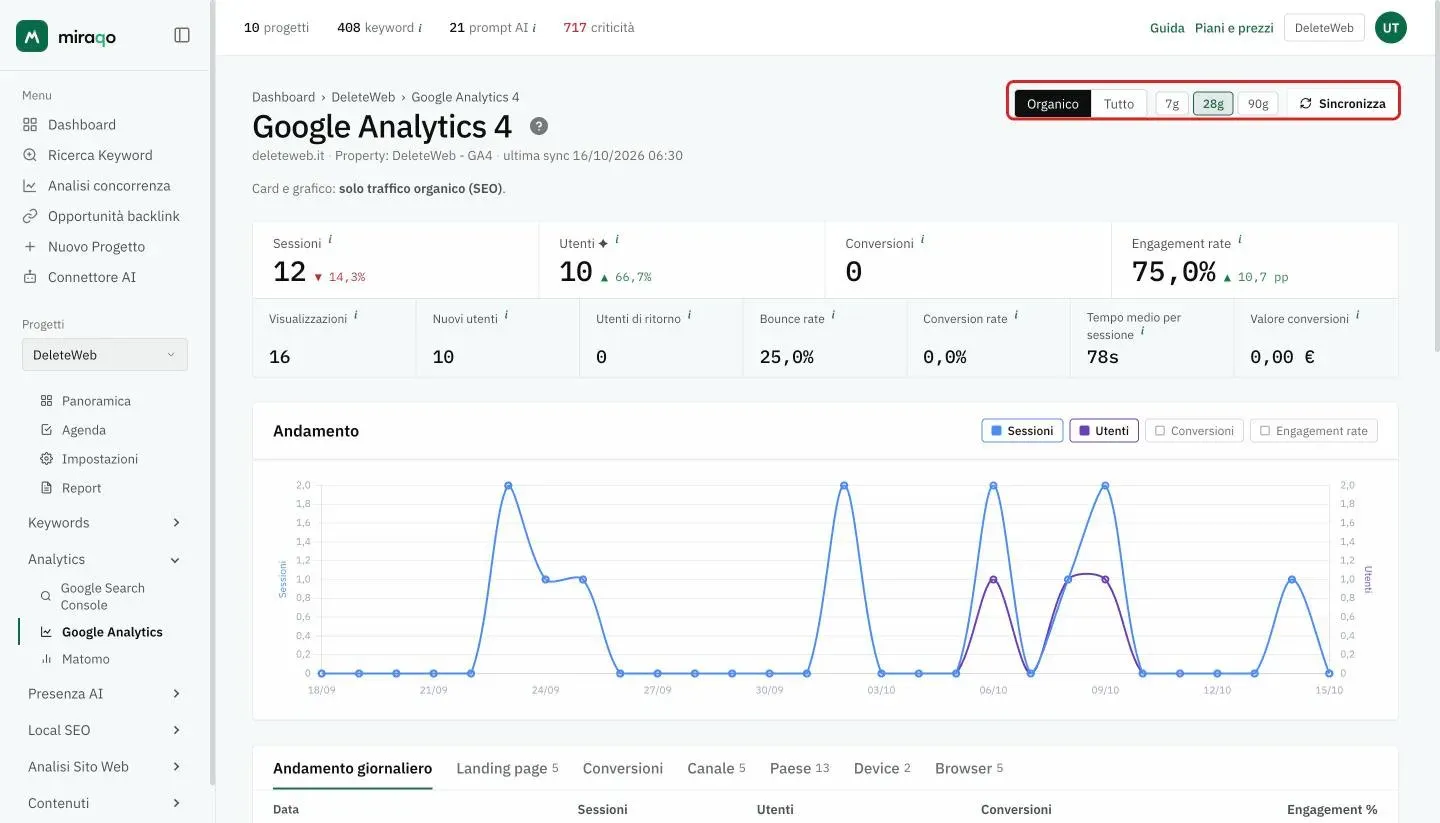Open the Guida link
The width and height of the screenshot is (1440, 823).
click(1167, 28)
